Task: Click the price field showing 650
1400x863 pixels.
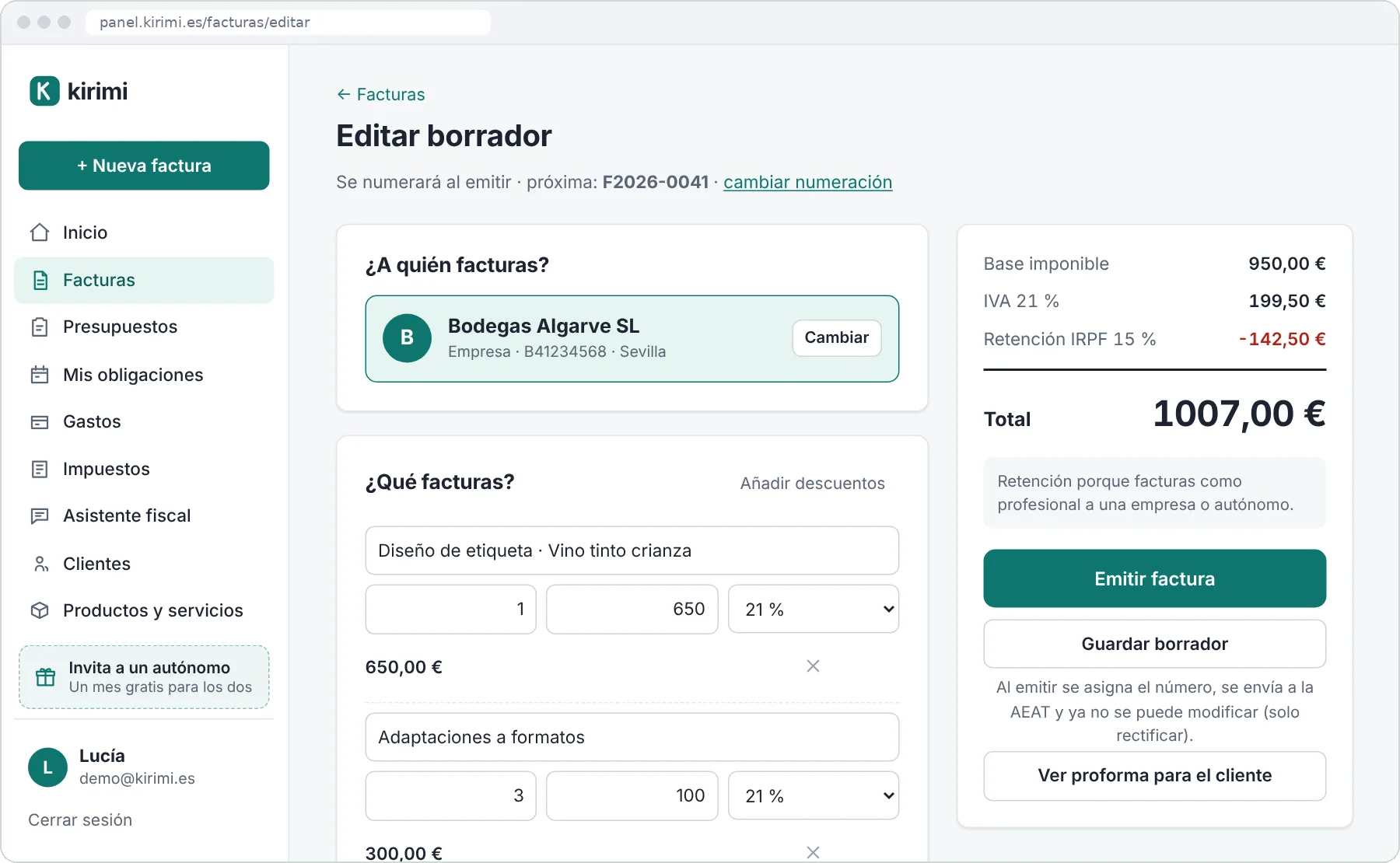Action: pos(632,610)
